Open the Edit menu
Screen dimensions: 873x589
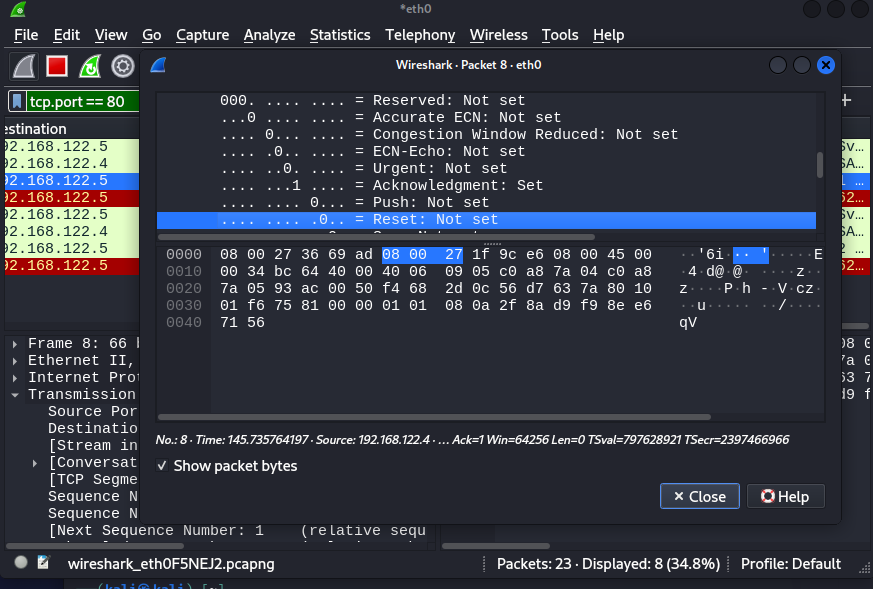point(67,35)
